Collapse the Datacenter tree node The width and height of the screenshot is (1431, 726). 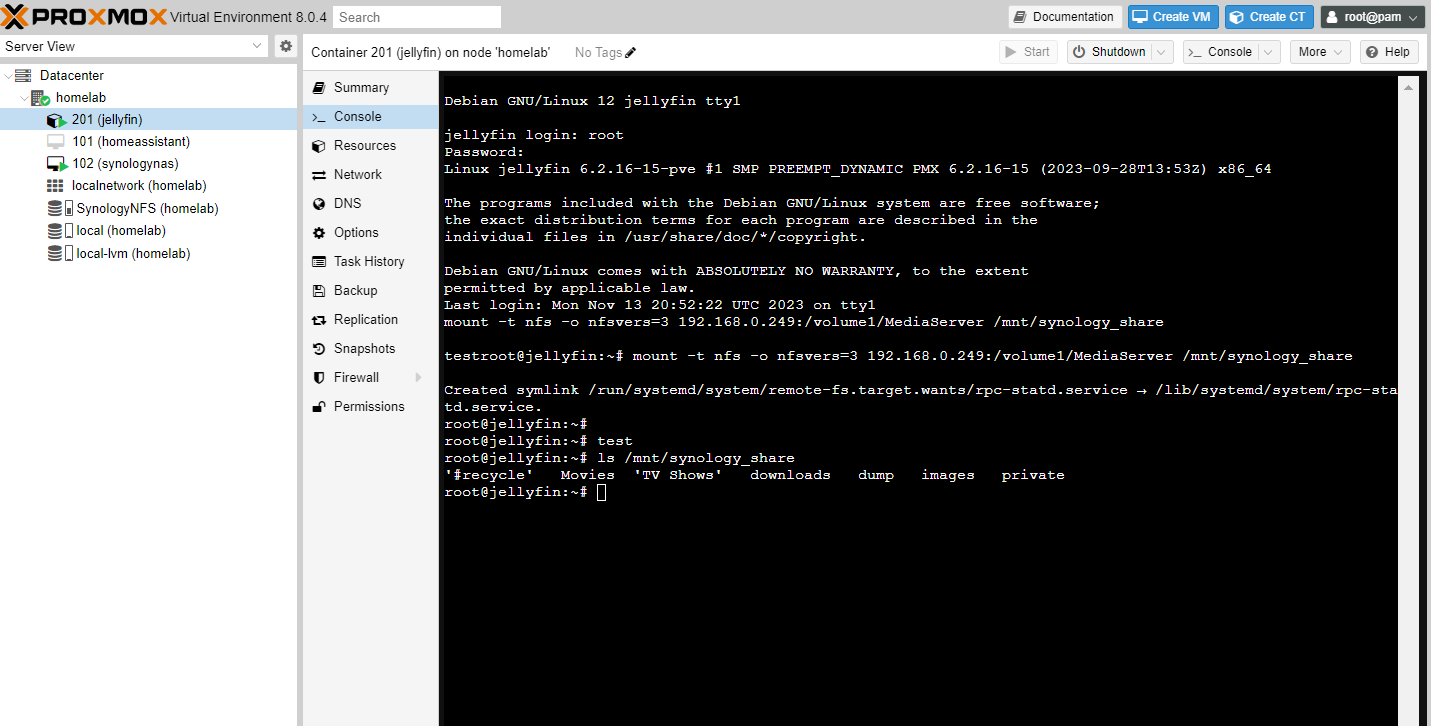click(8, 75)
